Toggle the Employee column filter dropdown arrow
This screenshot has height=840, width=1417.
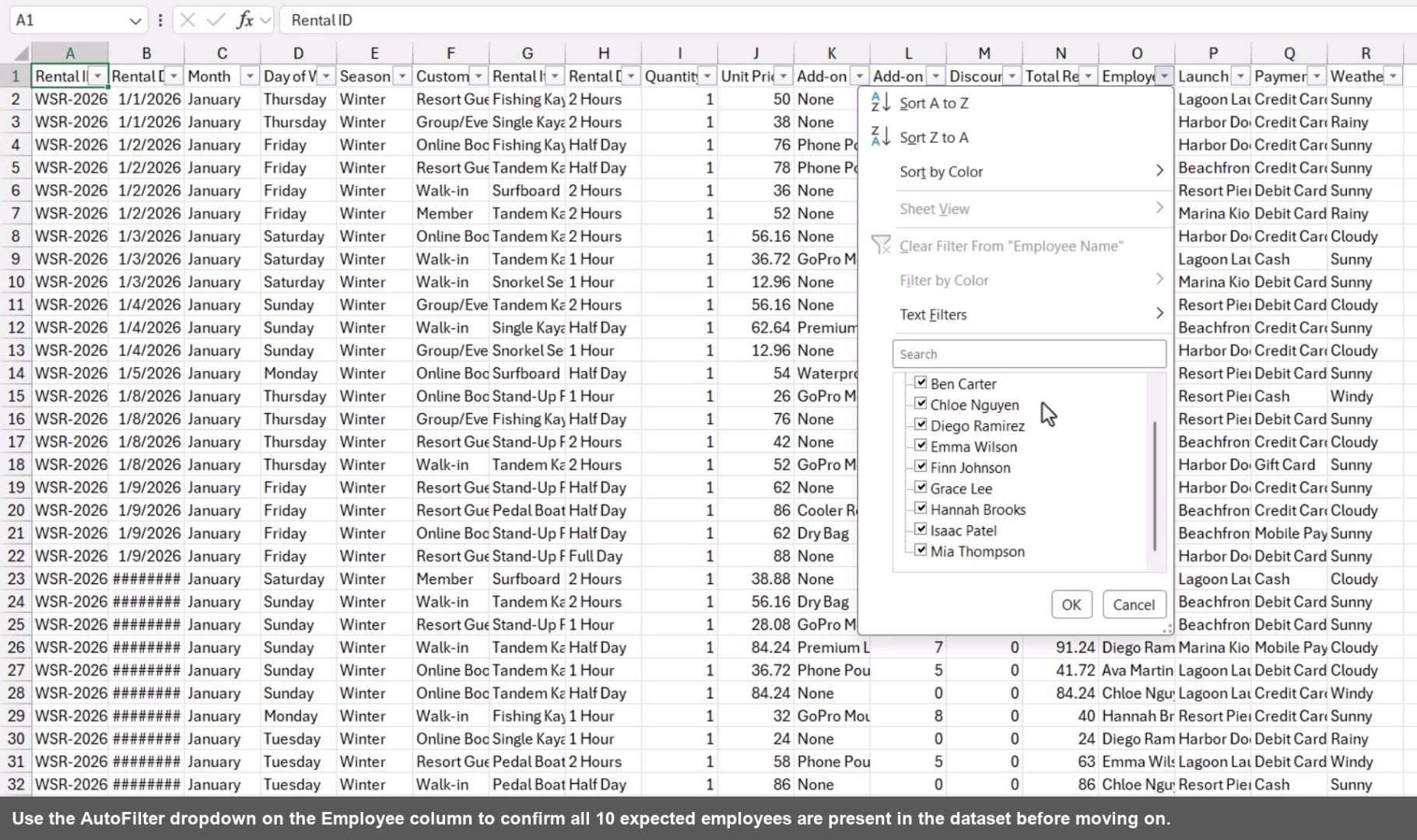pos(1164,76)
